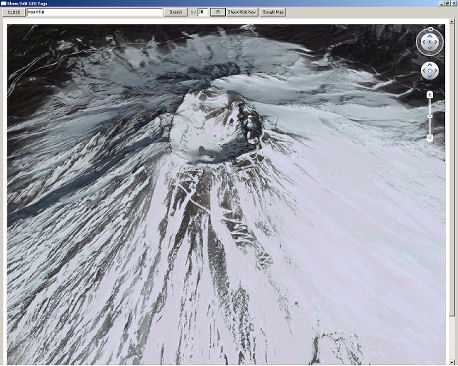458x366 pixels.
Task: Pan down using the move control
Action: [x=430, y=77]
